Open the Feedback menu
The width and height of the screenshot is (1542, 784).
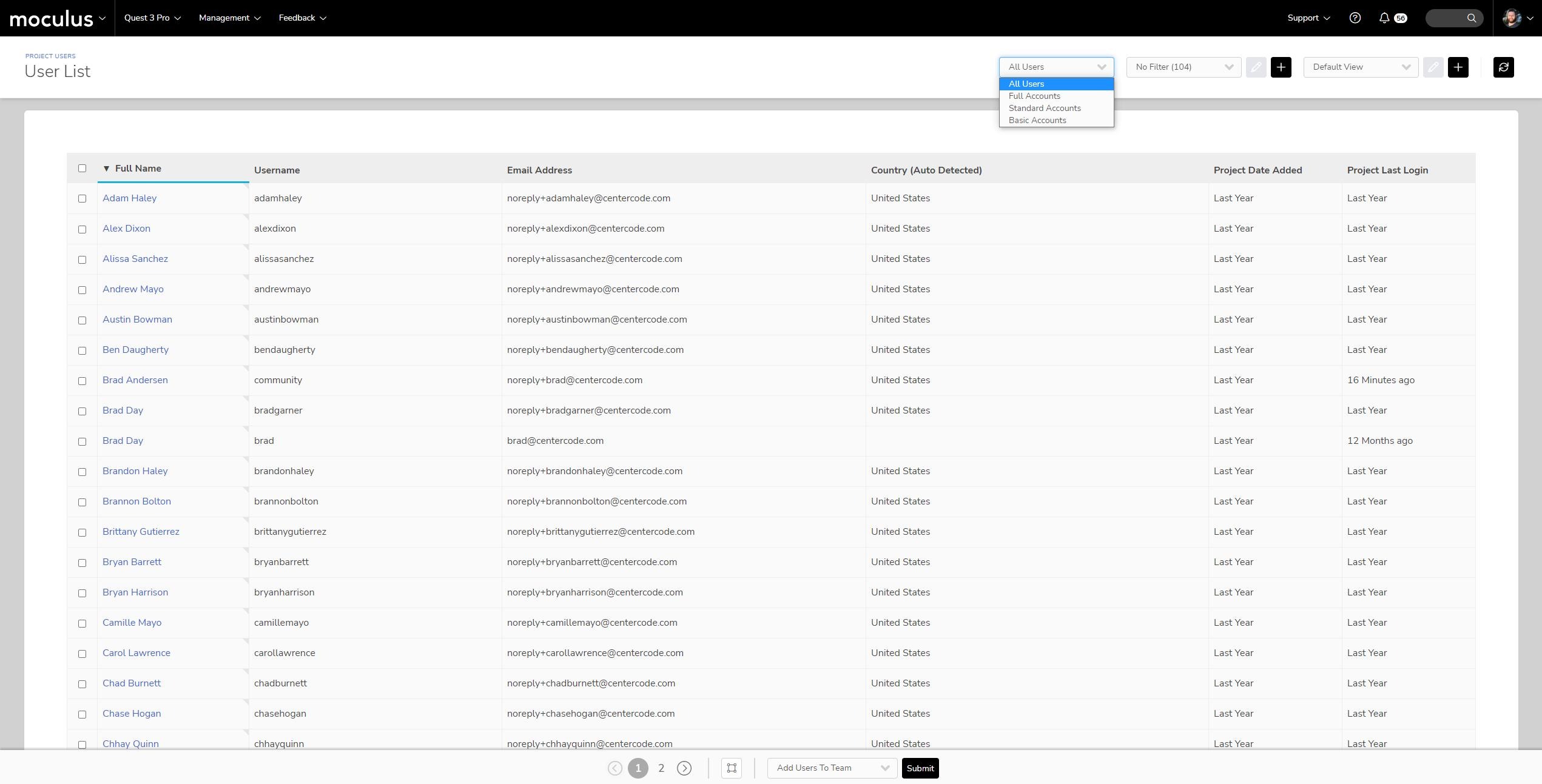point(302,18)
